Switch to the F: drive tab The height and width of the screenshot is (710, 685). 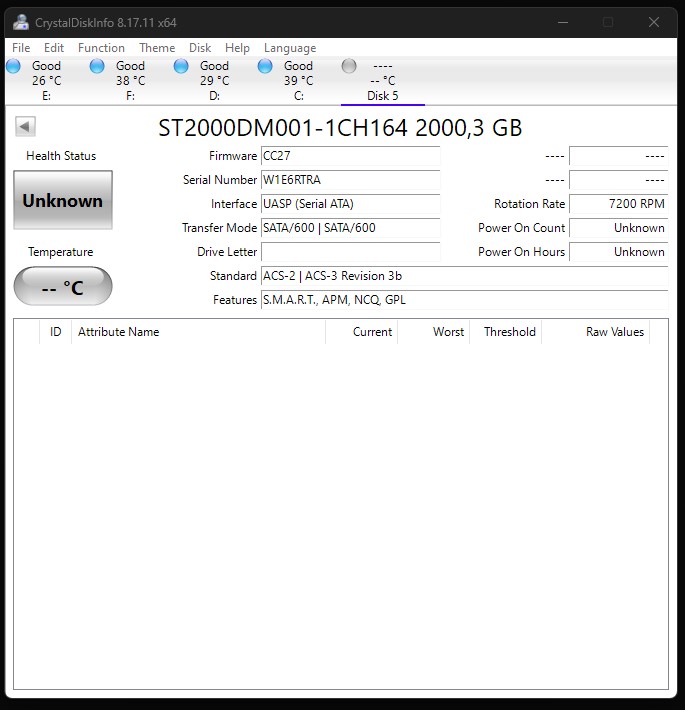[x=130, y=81]
